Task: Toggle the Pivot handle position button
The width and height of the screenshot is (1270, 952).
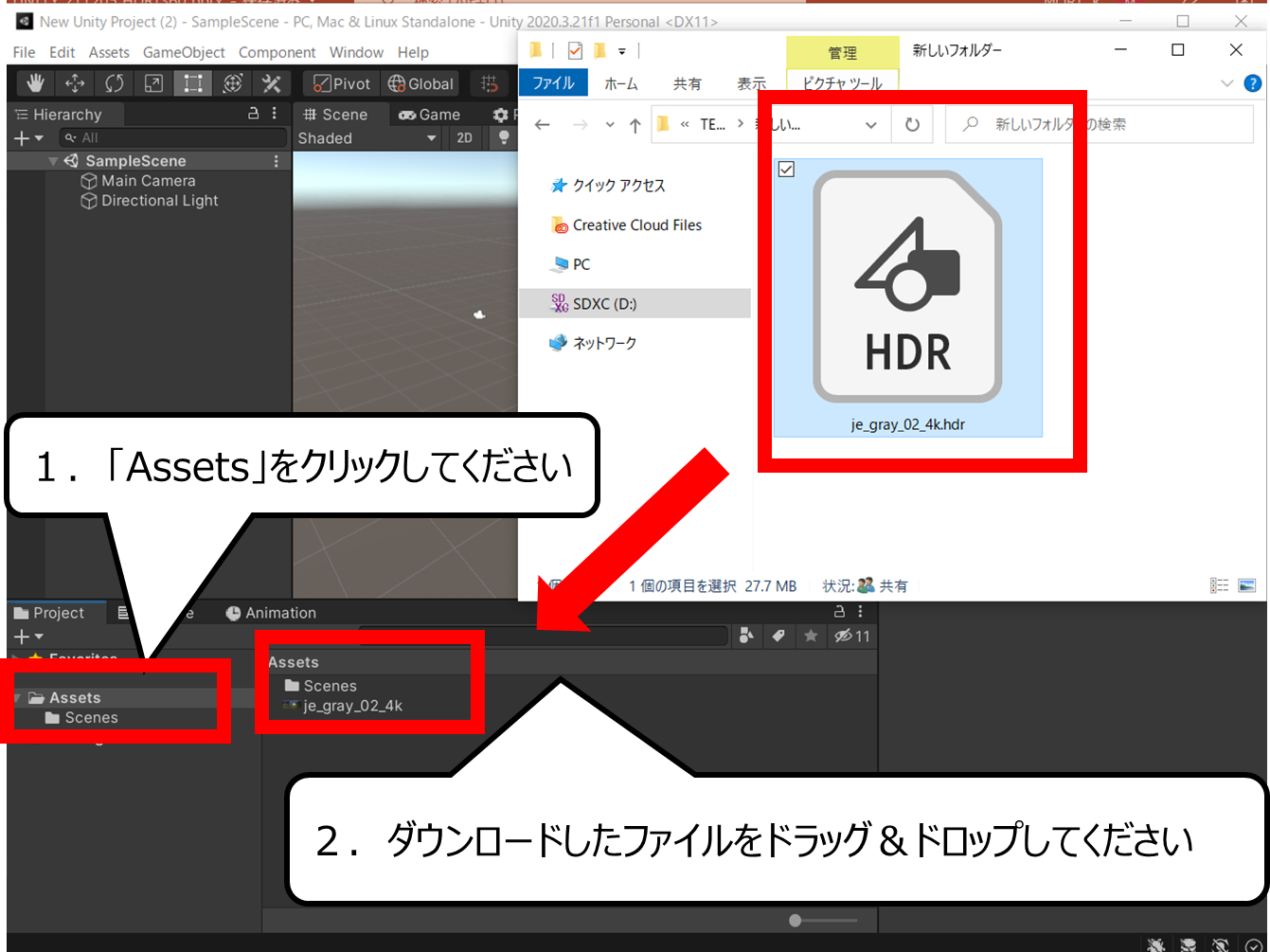Action: (342, 83)
